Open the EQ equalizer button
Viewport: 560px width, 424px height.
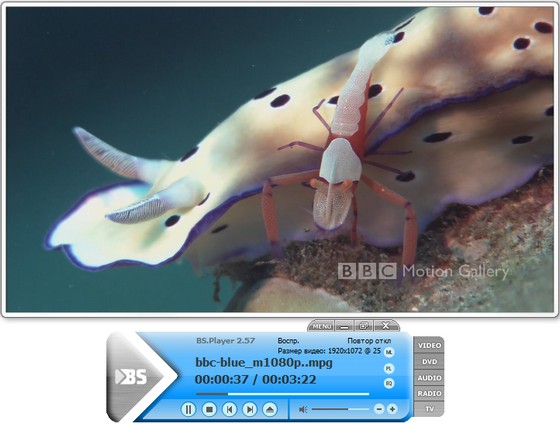[389, 384]
